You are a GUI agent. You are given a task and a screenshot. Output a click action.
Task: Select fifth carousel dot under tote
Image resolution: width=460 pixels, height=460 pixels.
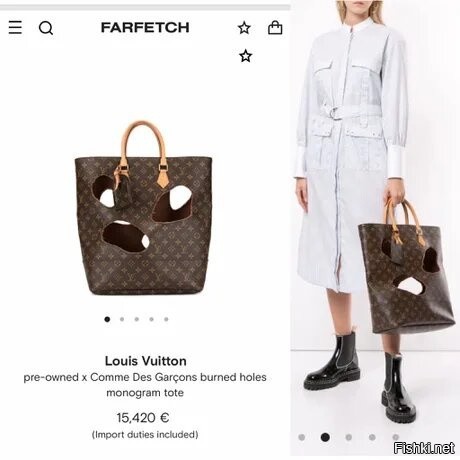(x=166, y=319)
